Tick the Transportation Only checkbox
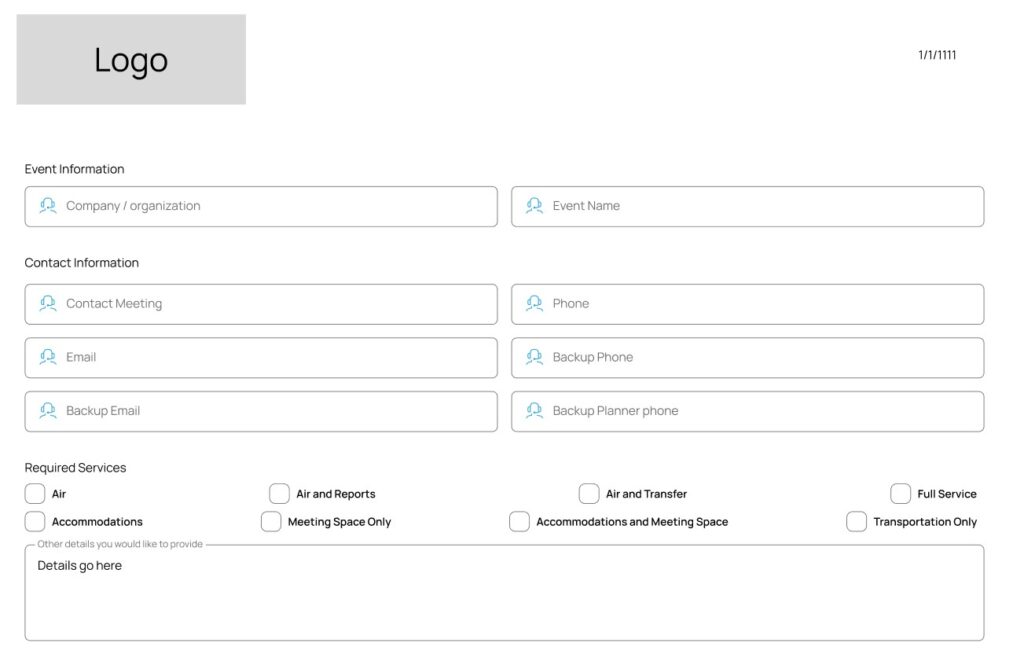 point(856,522)
